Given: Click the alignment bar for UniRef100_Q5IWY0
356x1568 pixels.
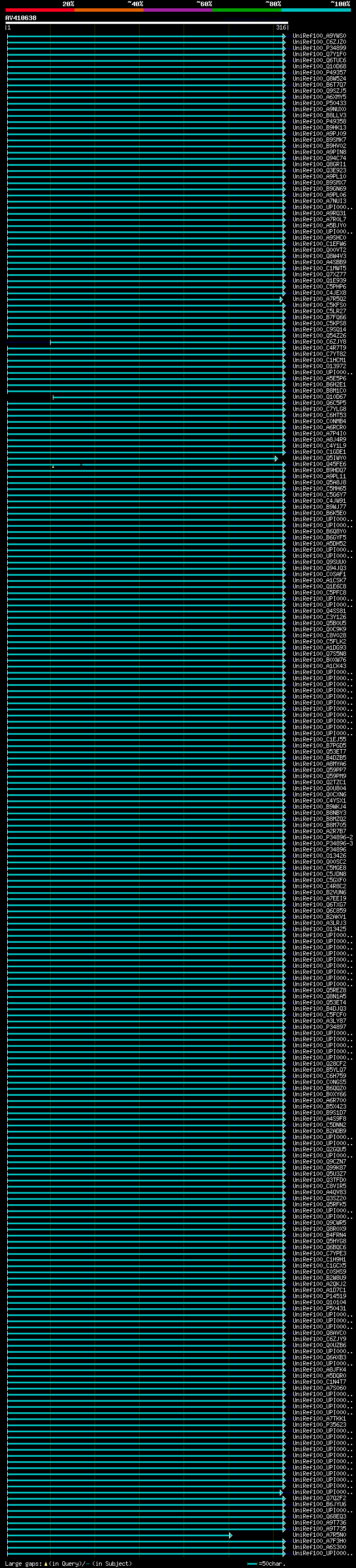Looking at the screenshot, I should pyautogui.click(x=142, y=459).
